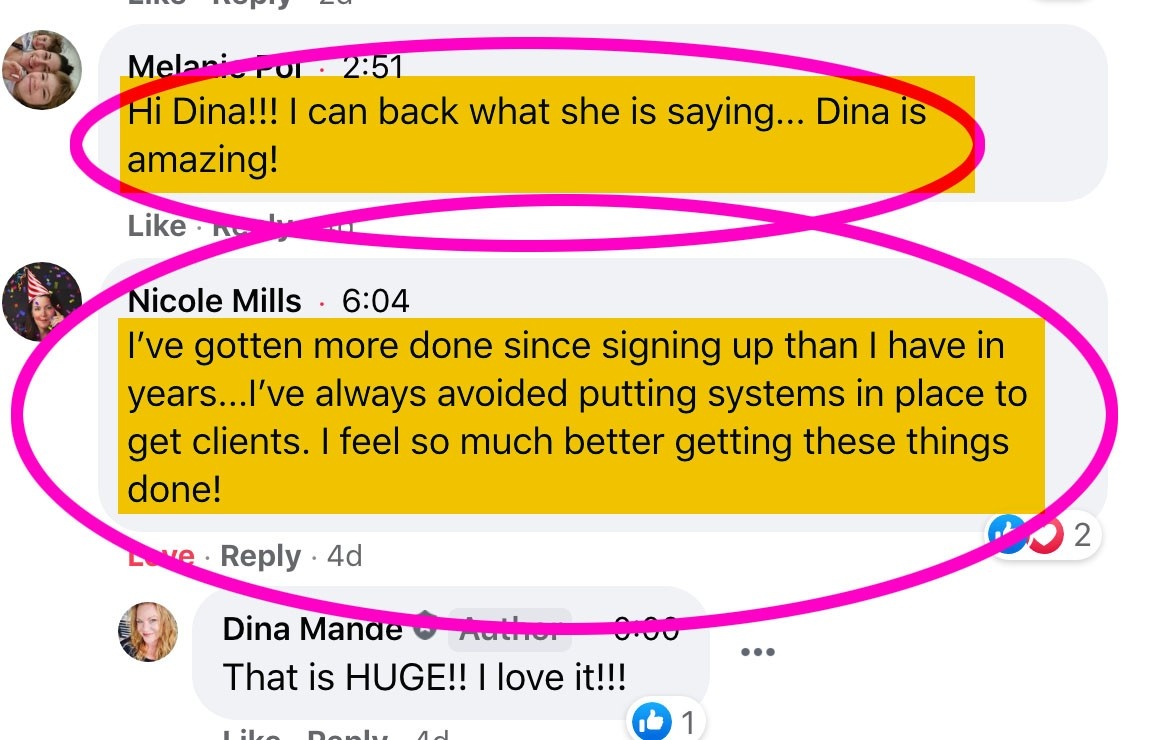The width and height of the screenshot is (1164, 740).
Task: Open Nicole Mills' profile picture
Action: pos(42,301)
